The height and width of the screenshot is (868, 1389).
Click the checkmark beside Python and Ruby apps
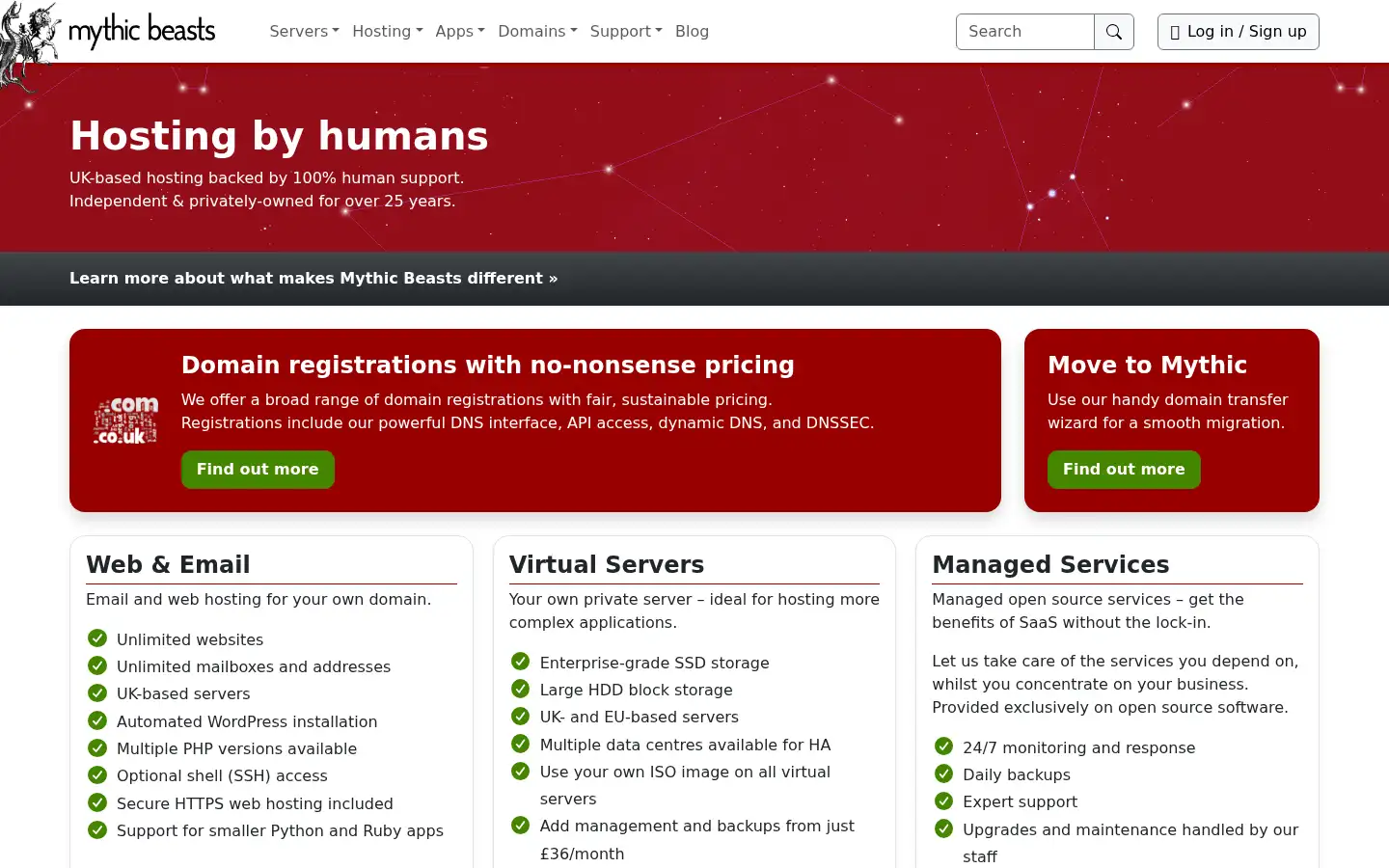click(x=97, y=829)
